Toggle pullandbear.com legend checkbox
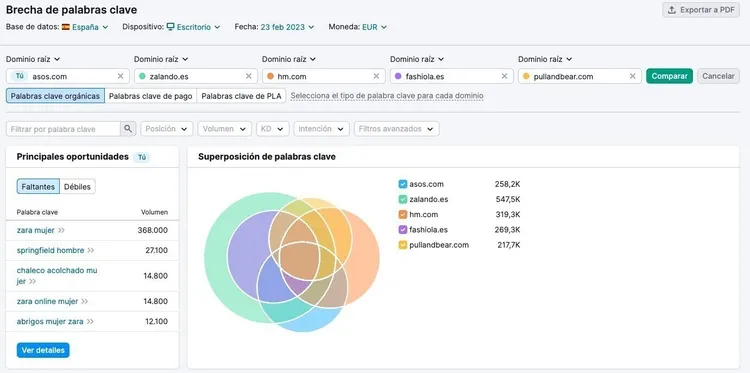The height and width of the screenshot is (373, 750). [x=403, y=245]
